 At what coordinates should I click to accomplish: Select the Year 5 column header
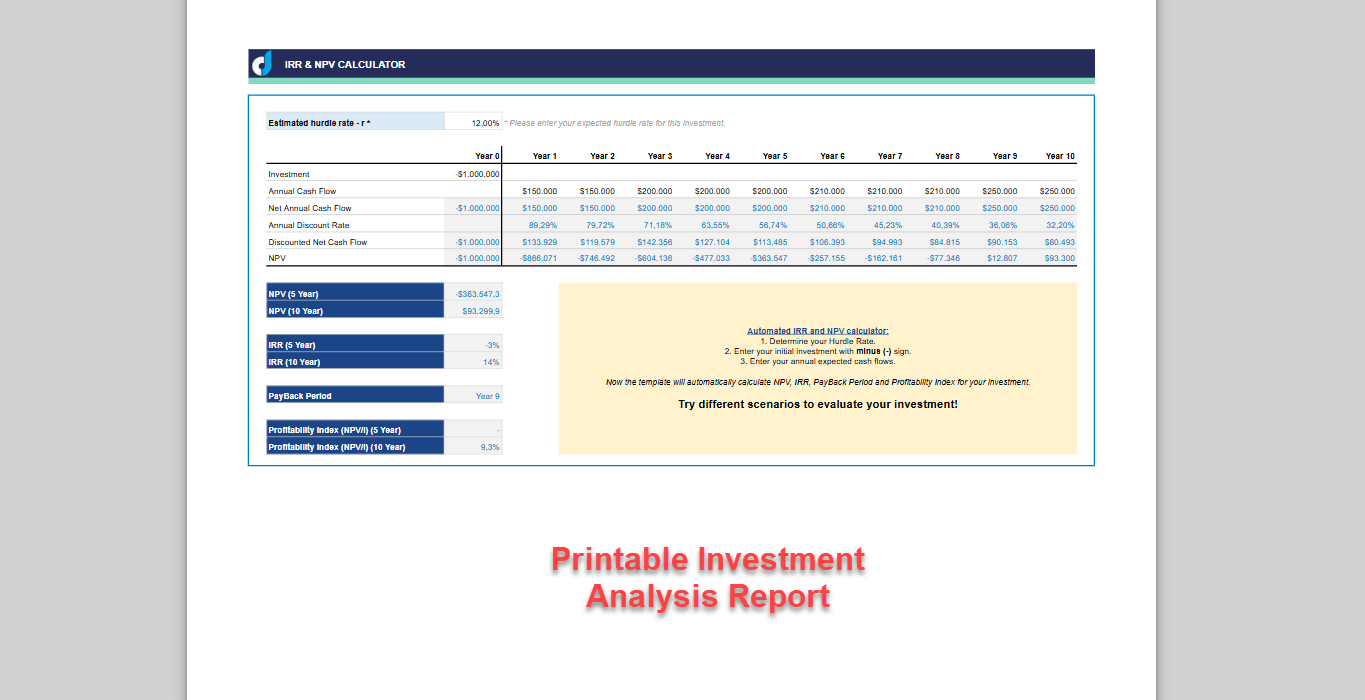775,155
